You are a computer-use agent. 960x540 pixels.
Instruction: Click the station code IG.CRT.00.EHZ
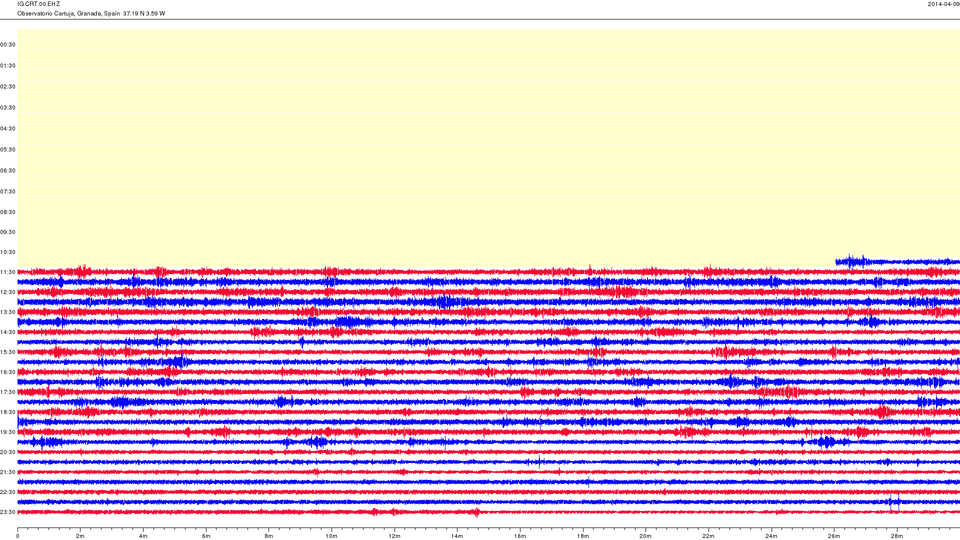pos(39,4)
